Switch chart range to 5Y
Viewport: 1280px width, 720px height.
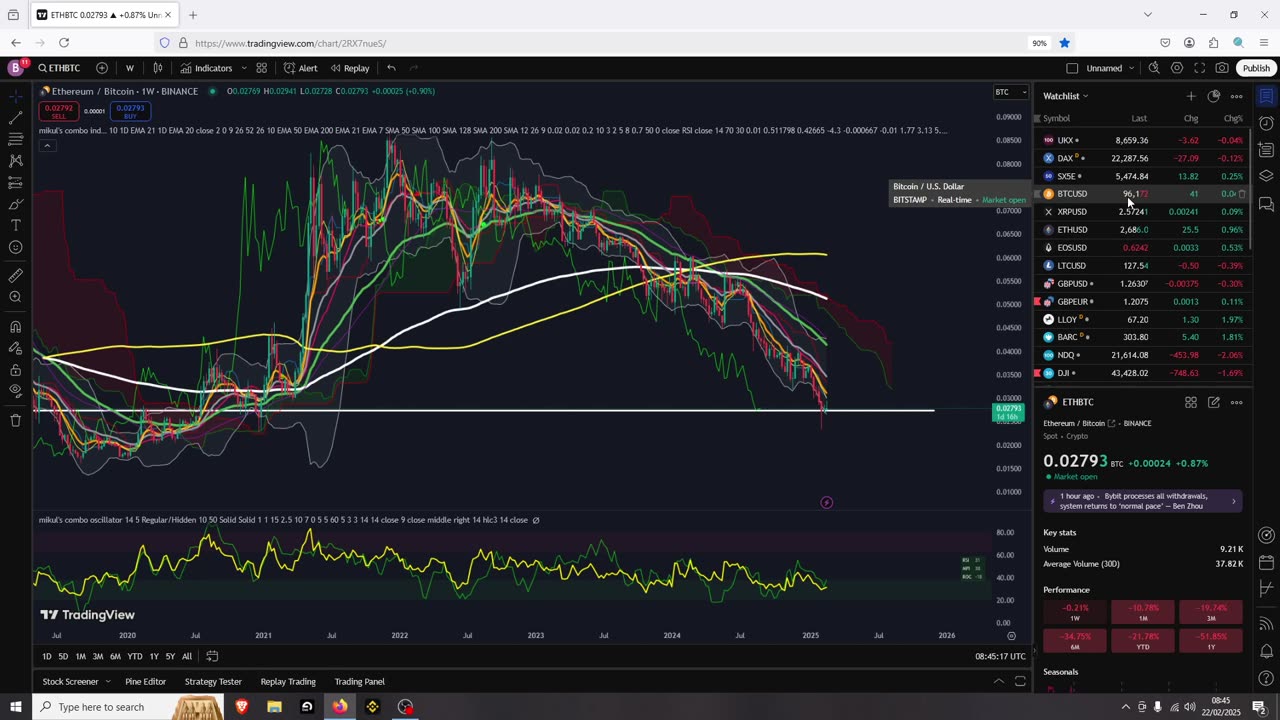pos(170,656)
